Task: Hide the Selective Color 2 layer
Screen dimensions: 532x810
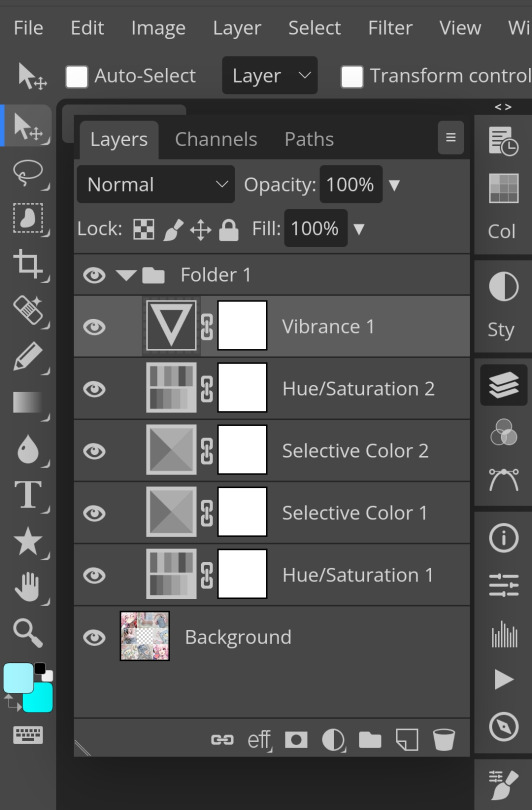Action: (94, 451)
